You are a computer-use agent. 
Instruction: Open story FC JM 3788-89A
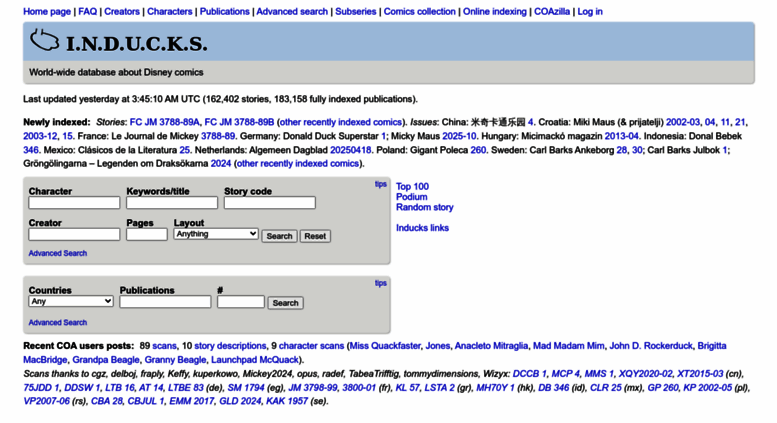165,122
